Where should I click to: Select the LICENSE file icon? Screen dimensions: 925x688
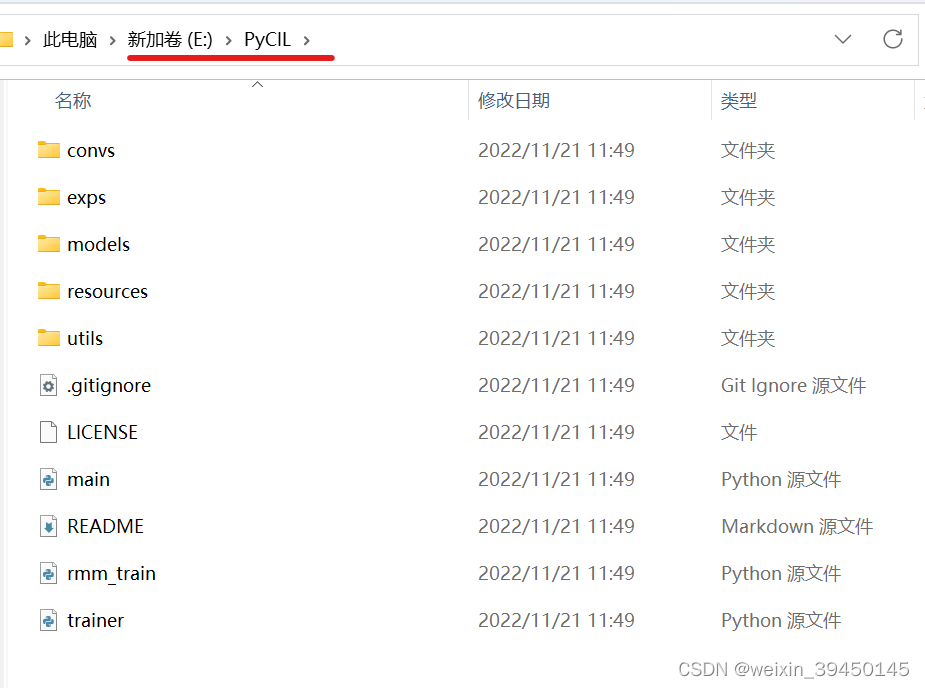coord(48,432)
